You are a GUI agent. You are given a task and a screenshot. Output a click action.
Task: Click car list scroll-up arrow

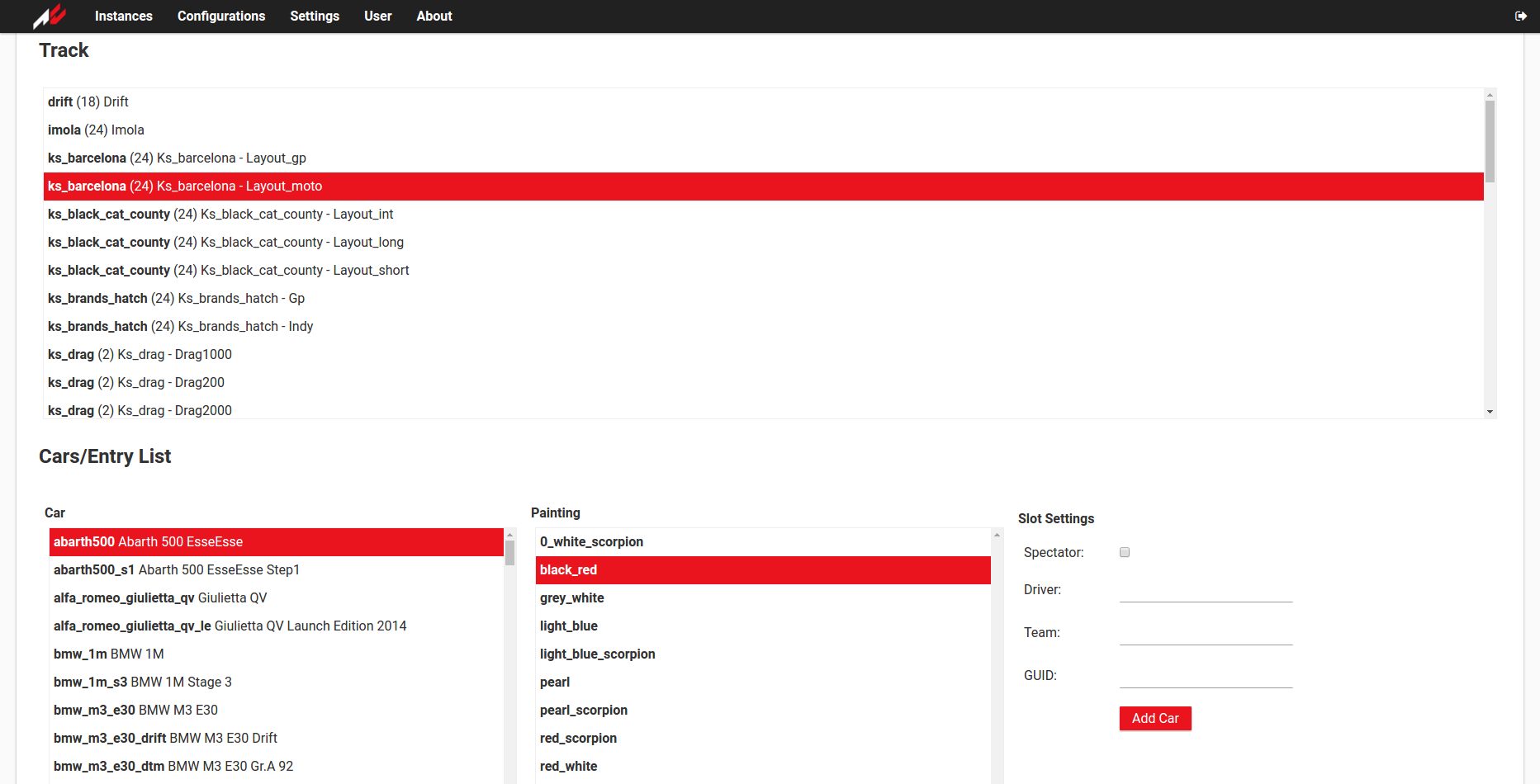[x=509, y=535]
